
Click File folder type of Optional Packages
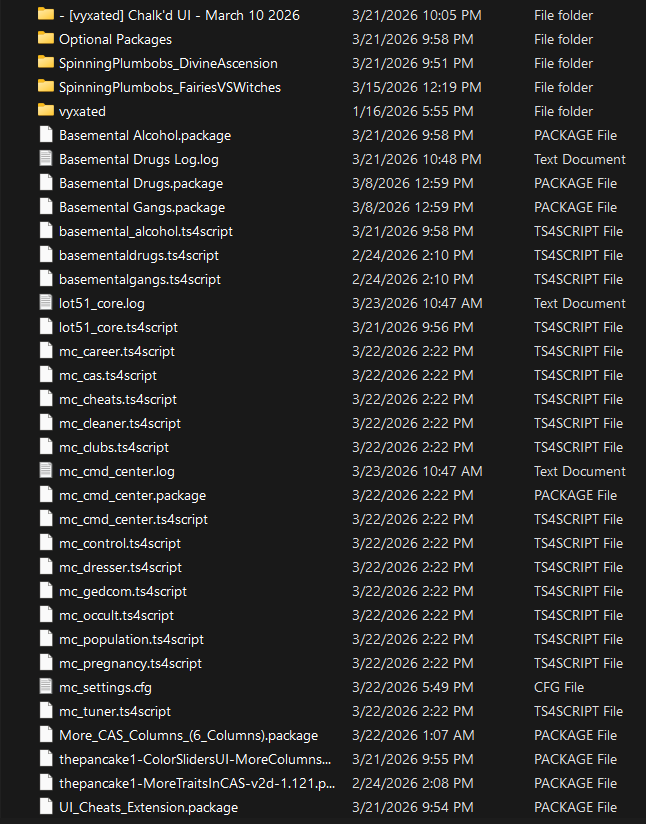click(x=563, y=39)
